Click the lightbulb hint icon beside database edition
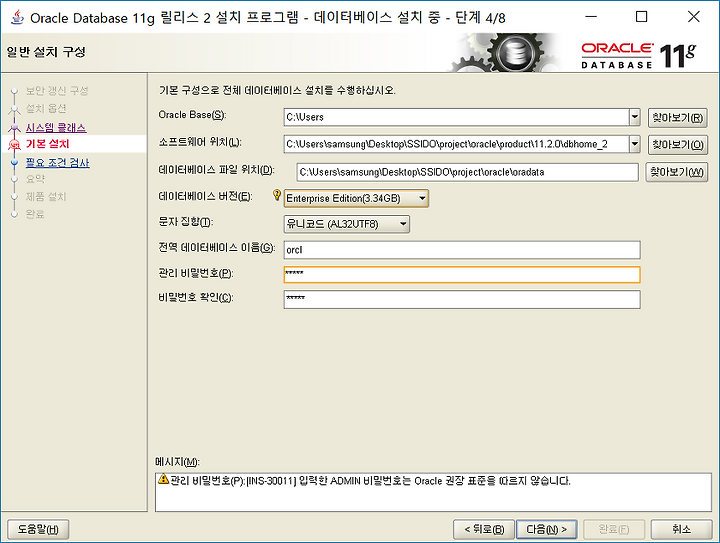 coord(276,195)
